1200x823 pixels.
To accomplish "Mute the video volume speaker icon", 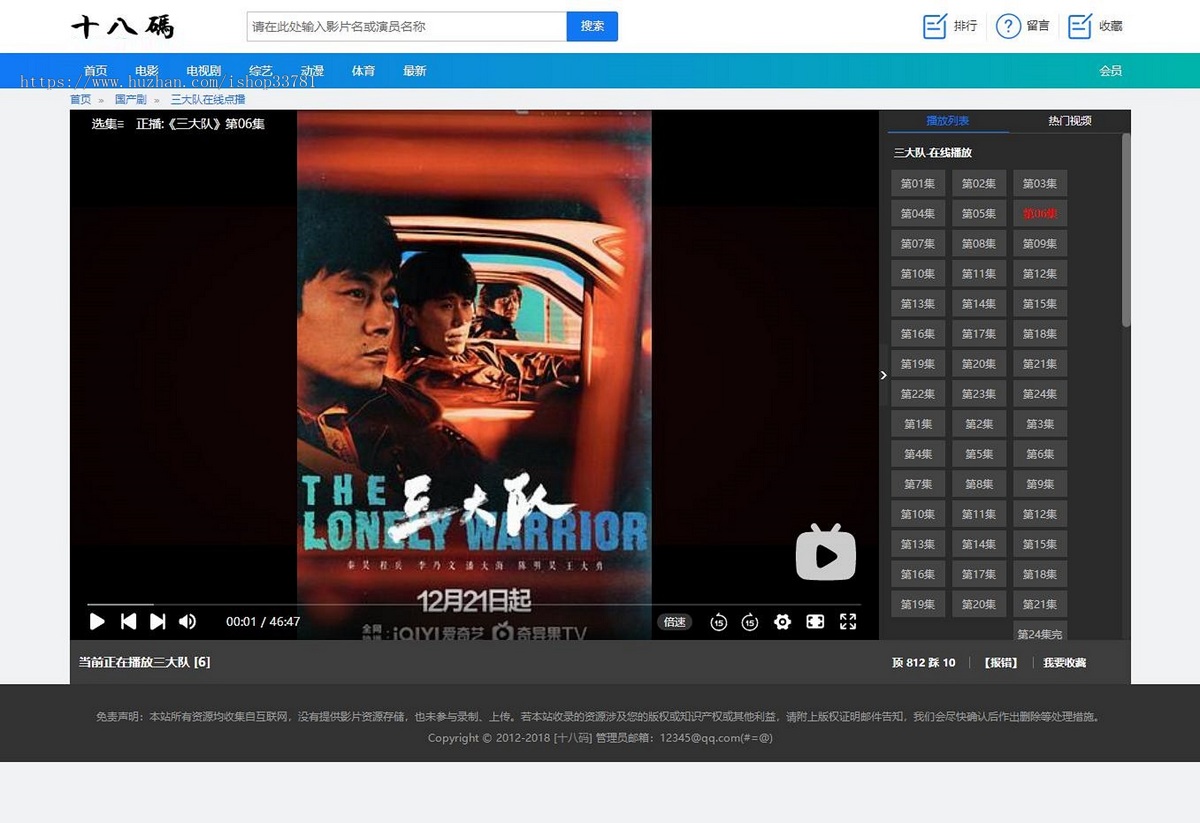I will point(187,621).
